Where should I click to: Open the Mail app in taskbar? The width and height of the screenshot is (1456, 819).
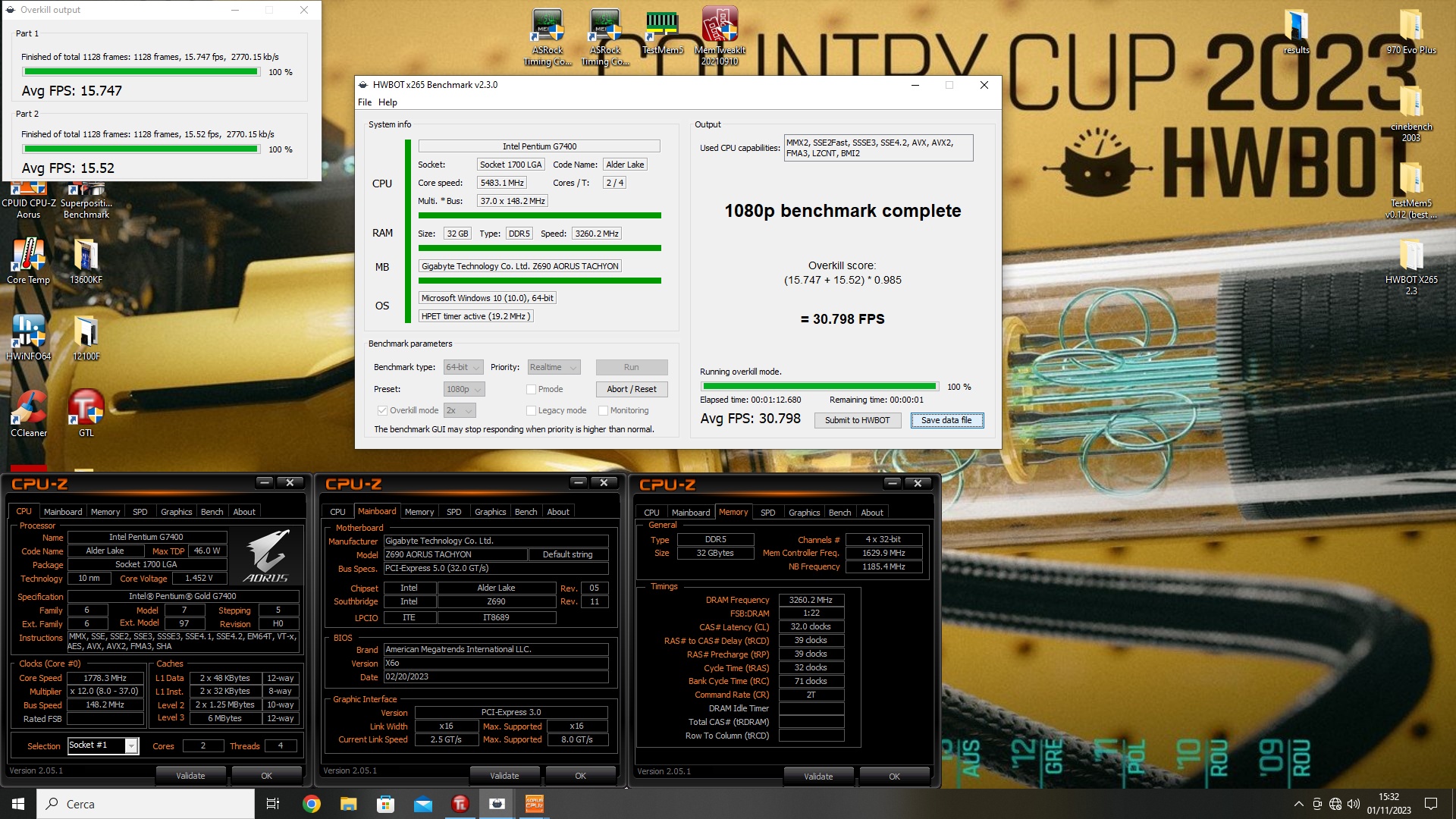422,804
